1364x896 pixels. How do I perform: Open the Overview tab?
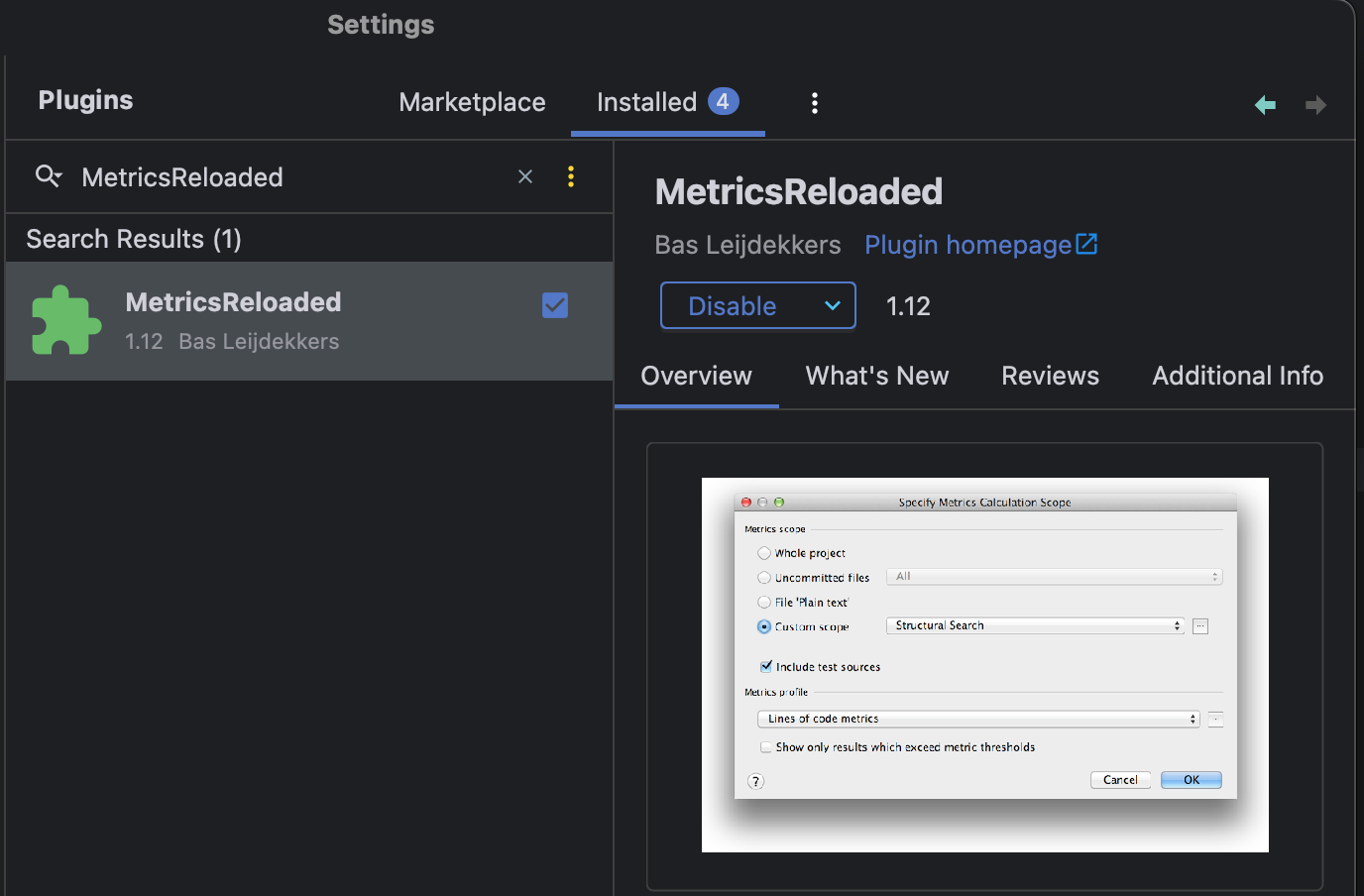[x=697, y=376]
